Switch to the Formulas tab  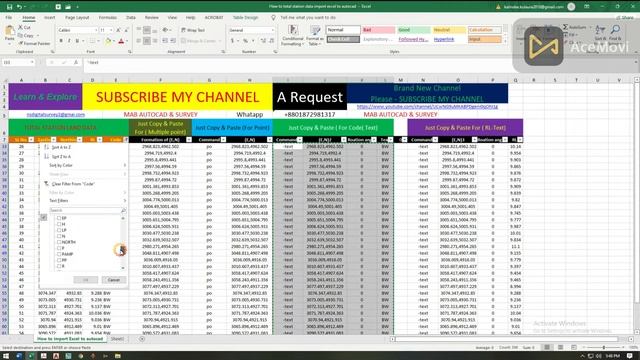pyautogui.click(x=108, y=18)
